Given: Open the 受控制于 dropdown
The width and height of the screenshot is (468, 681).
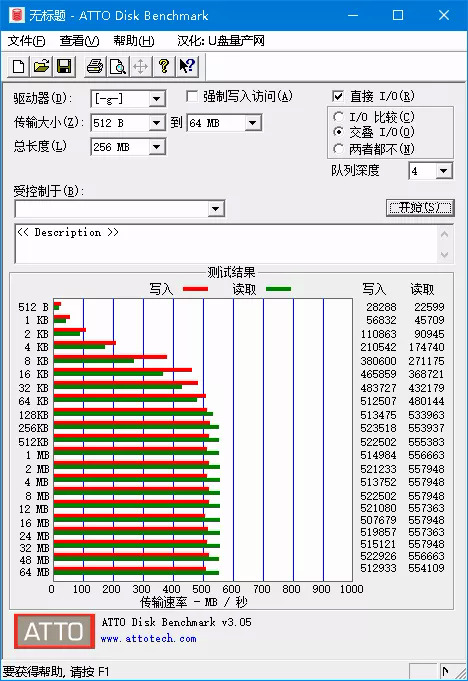Looking at the screenshot, I should [x=215, y=209].
